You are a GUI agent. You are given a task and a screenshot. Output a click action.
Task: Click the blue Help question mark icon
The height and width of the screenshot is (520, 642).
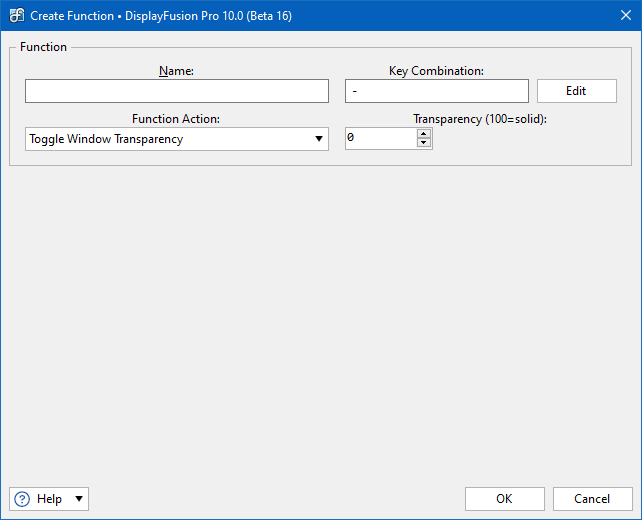coord(22,499)
